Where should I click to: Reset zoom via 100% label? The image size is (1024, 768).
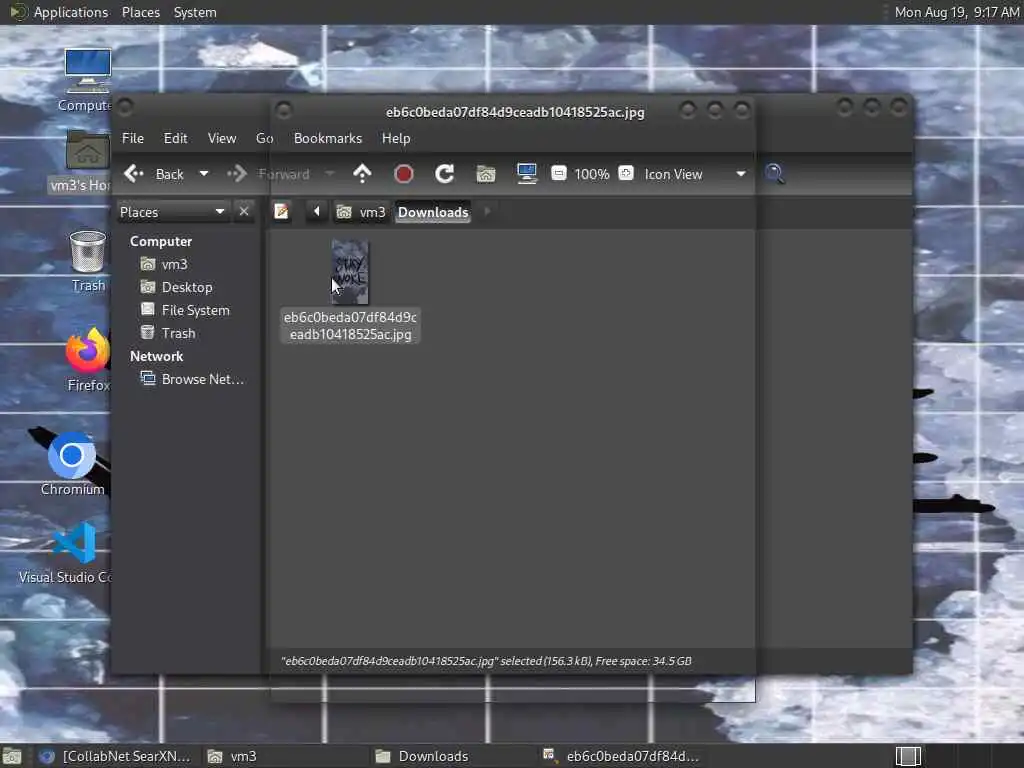point(592,174)
